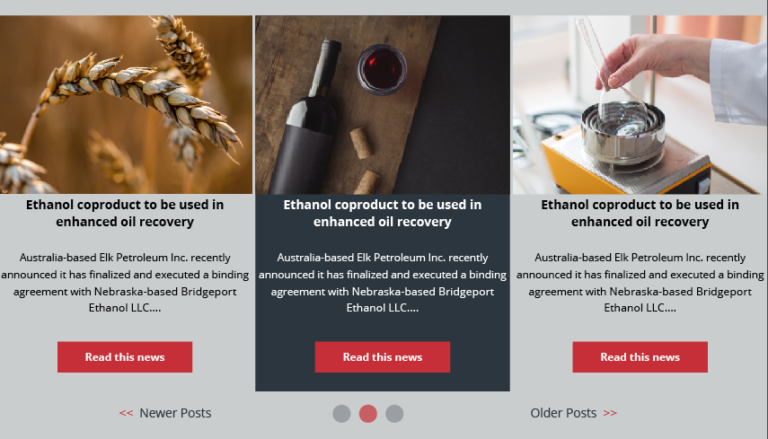Click the double right arrow beside Older Posts
The width and height of the screenshot is (768, 439).
tap(610, 413)
